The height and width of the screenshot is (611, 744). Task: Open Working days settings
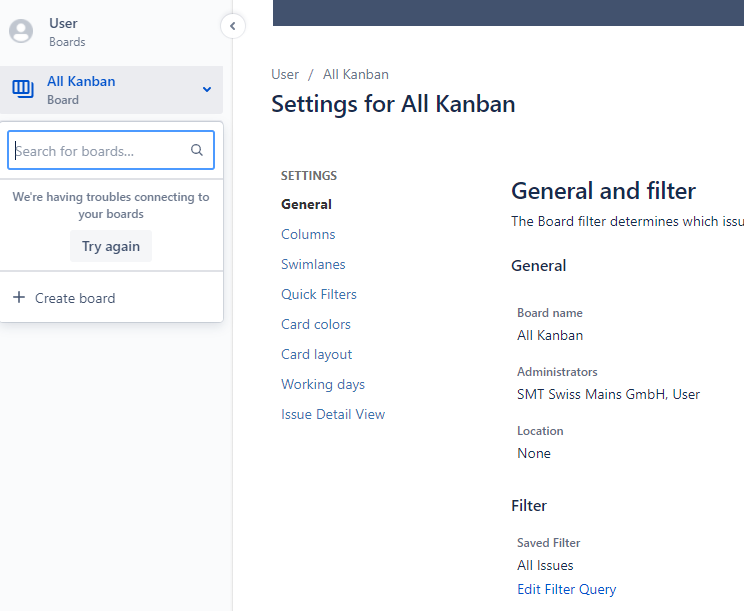(323, 384)
